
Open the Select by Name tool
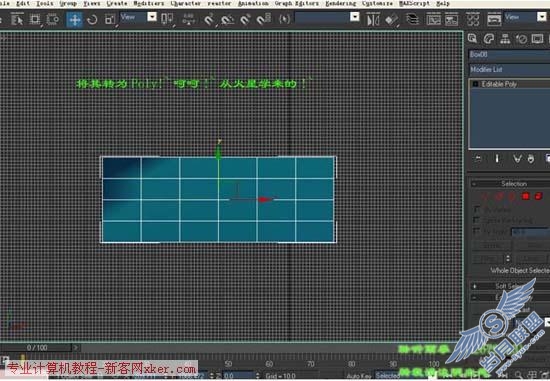(16, 19)
